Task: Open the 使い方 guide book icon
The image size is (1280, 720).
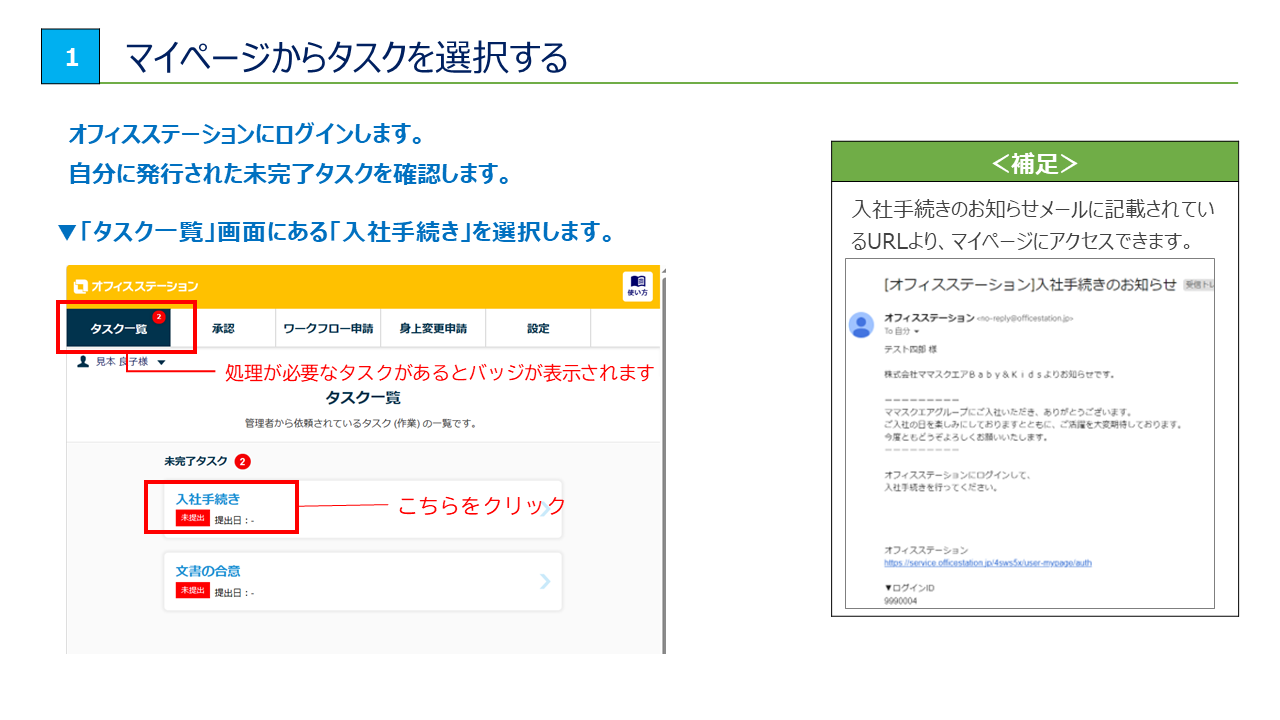Action: click(637, 286)
